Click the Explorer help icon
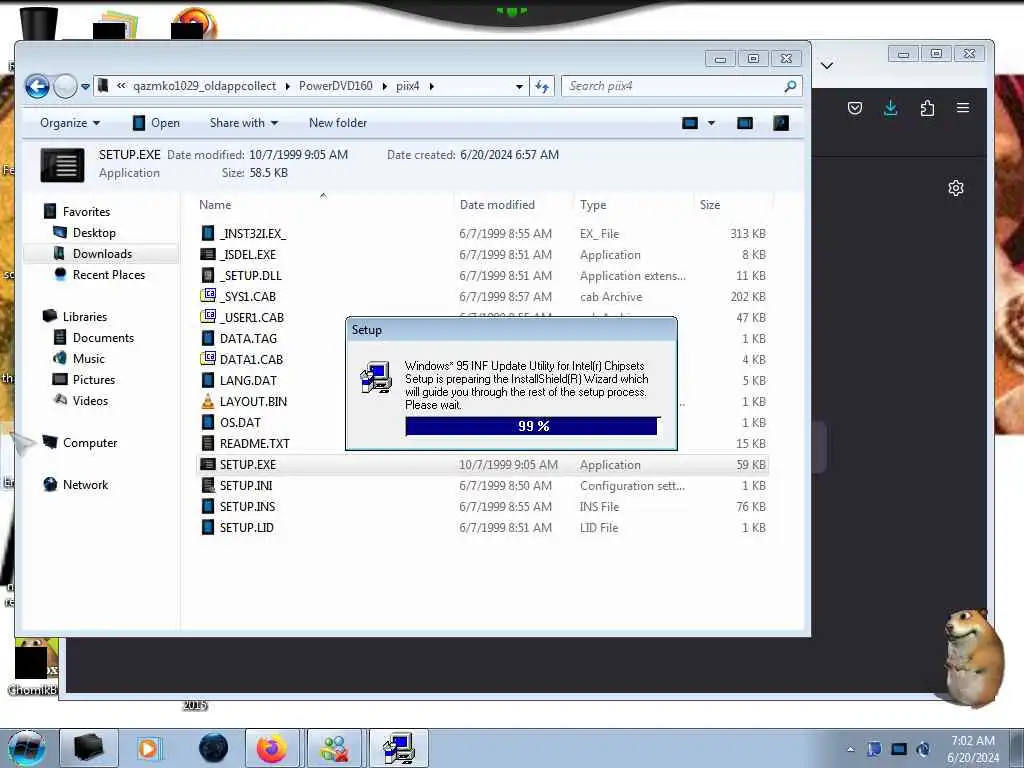Screen dimensions: 1024x768 tap(781, 123)
